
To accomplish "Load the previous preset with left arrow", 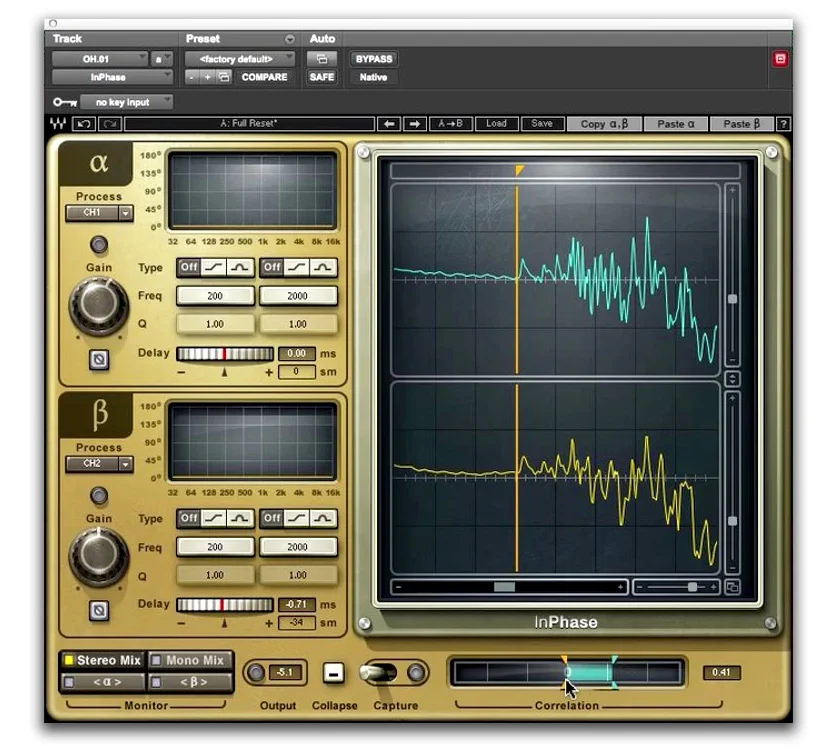I will (x=389, y=124).
